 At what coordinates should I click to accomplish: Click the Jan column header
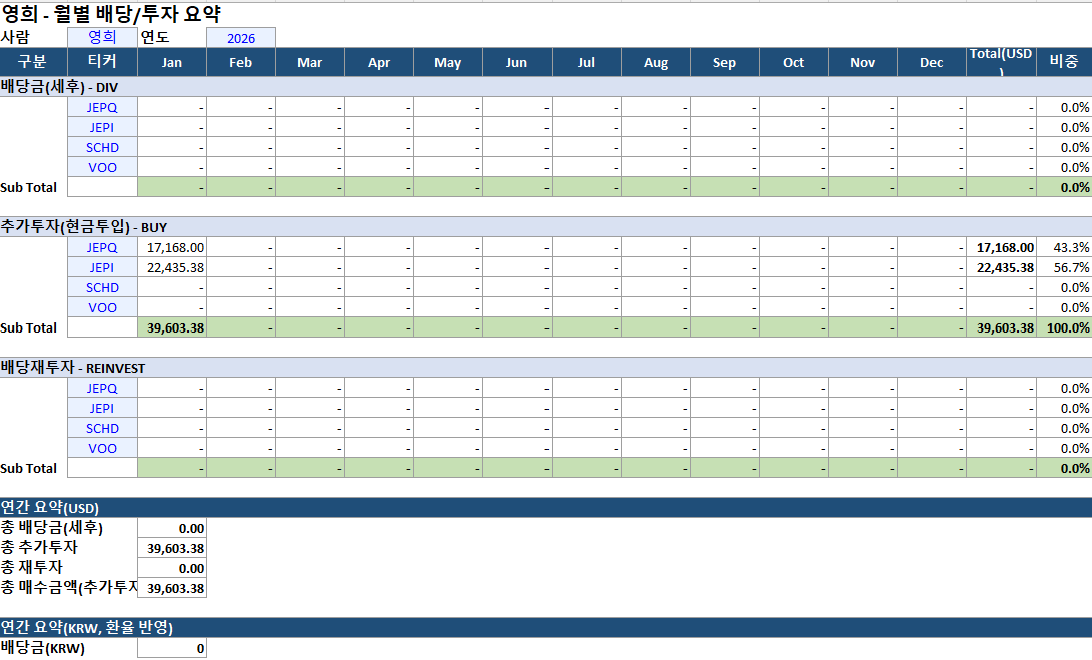(x=172, y=62)
